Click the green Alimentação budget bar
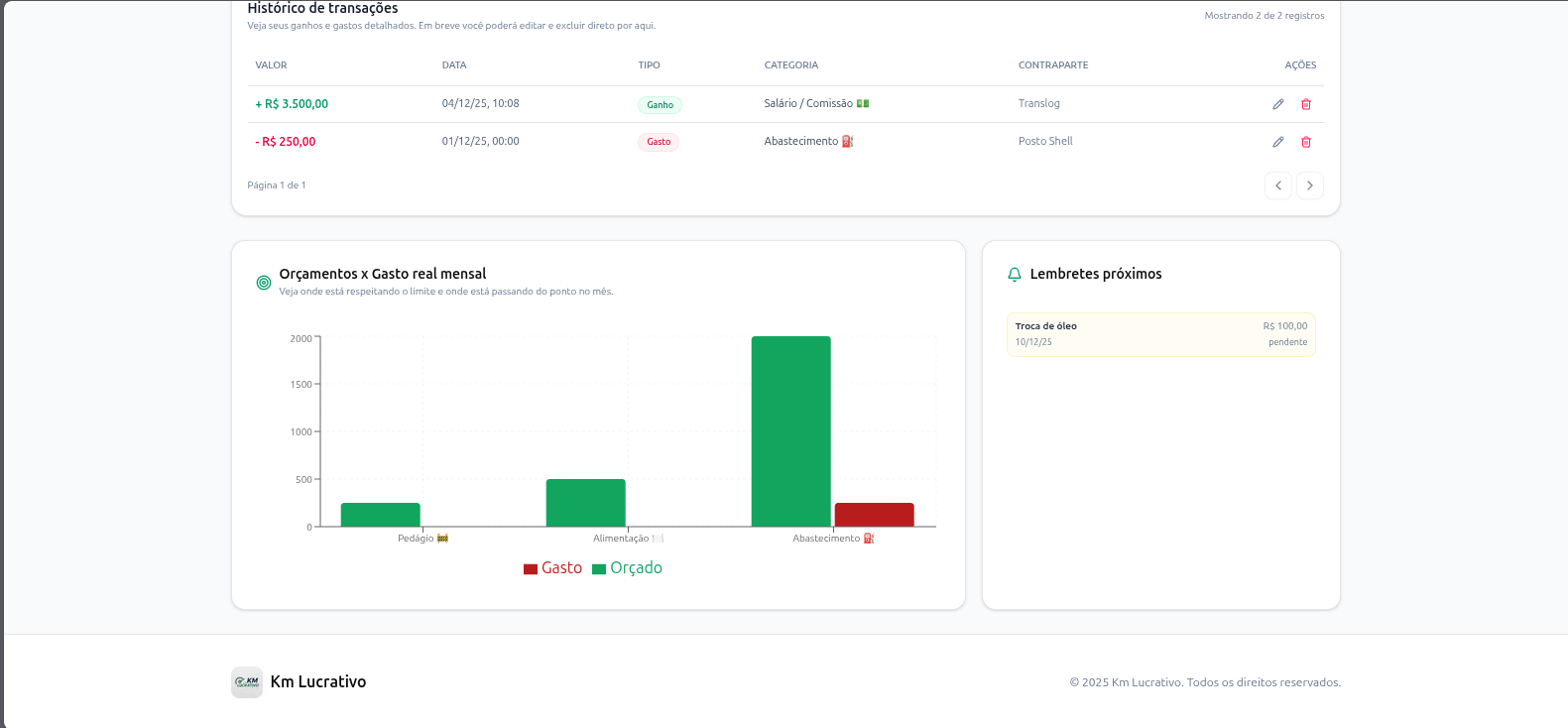1568x728 pixels. [585, 503]
